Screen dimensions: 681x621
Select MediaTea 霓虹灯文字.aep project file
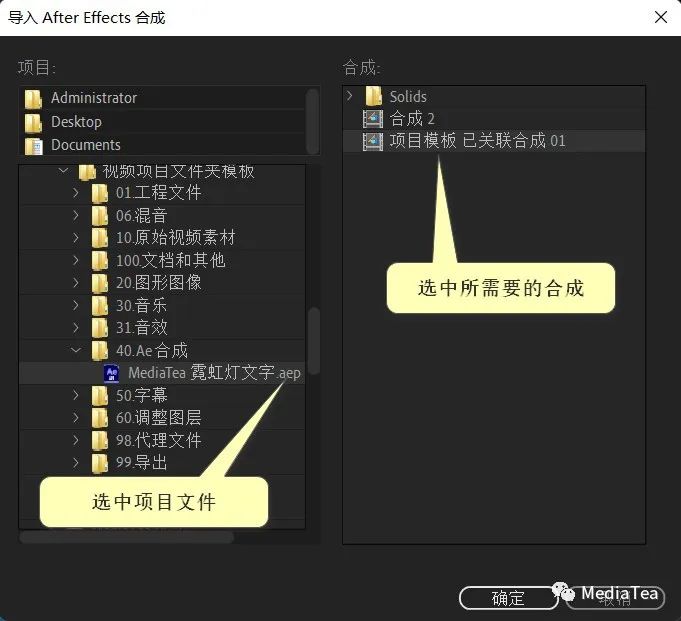click(x=162, y=373)
